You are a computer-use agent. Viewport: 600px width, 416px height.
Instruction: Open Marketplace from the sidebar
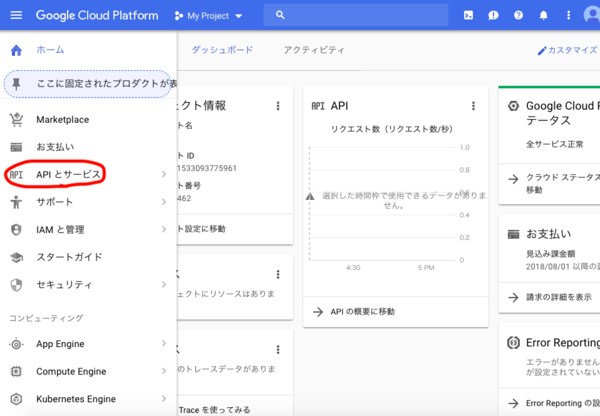pyautogui.click(x=63, y=120)
